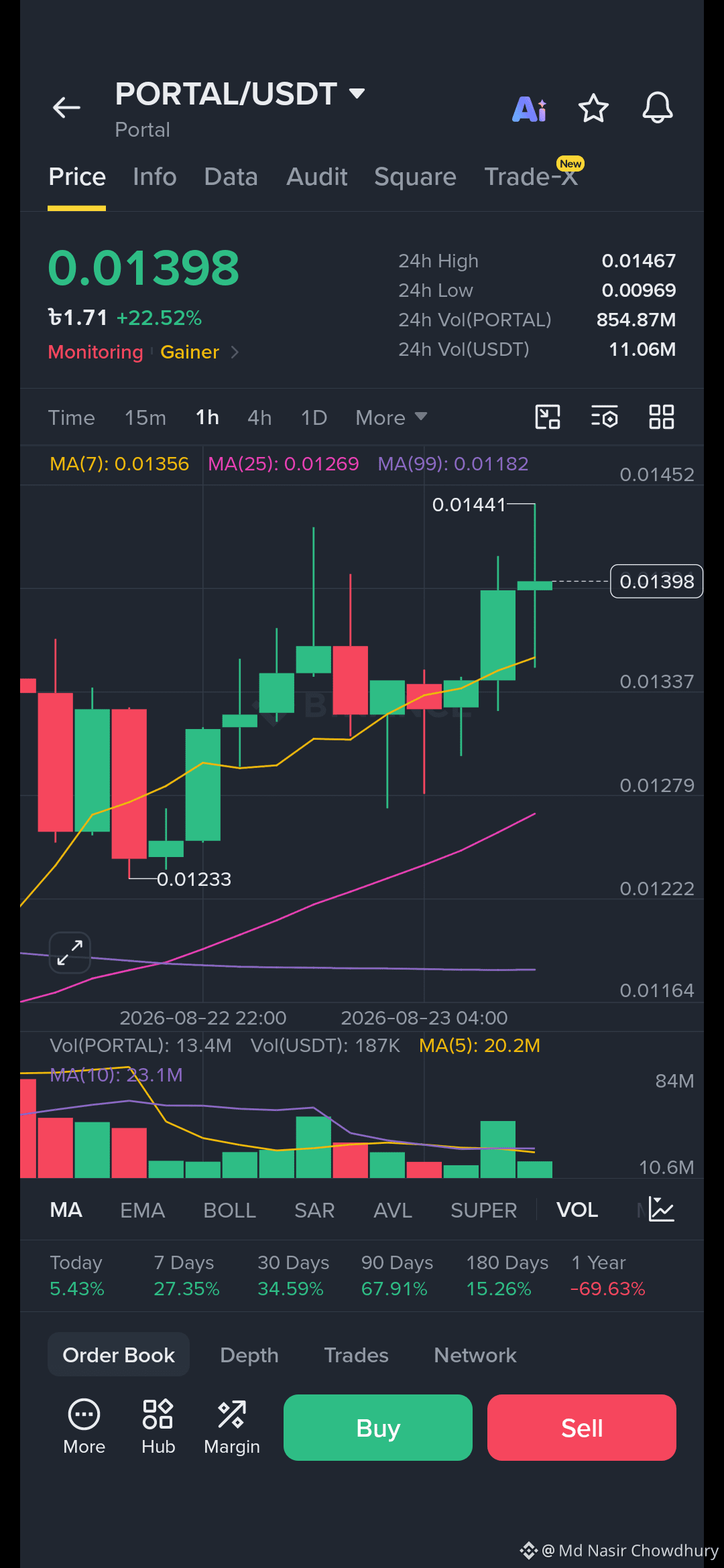The image size is (724, 1568).
Task: Toggle the AVL indicator
Action: tap(393, 1210)
